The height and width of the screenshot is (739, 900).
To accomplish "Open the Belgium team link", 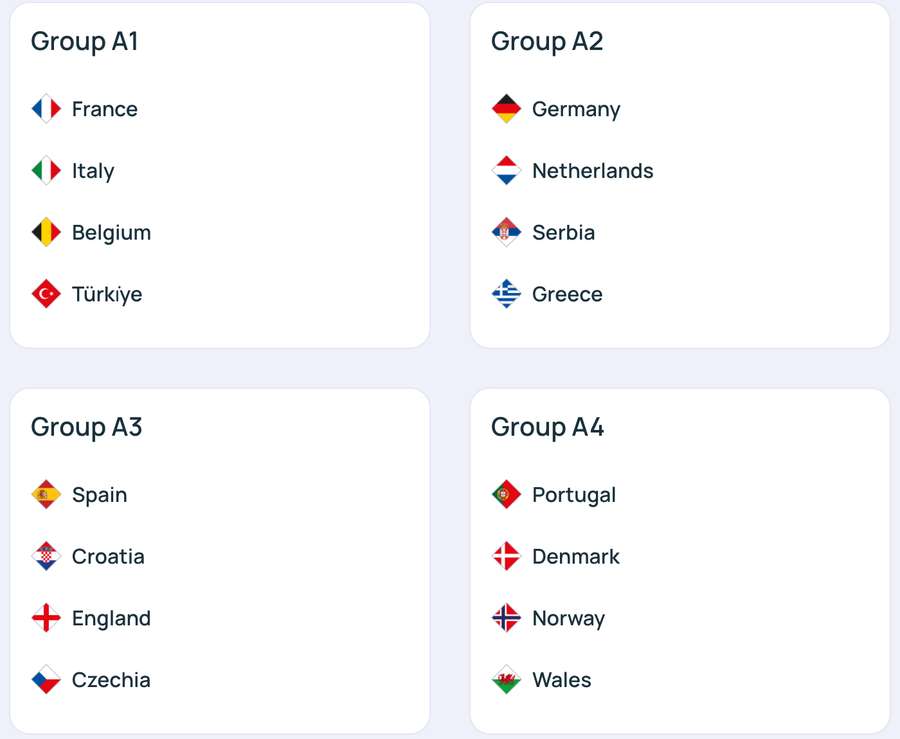I will click(x=111, y=233).
